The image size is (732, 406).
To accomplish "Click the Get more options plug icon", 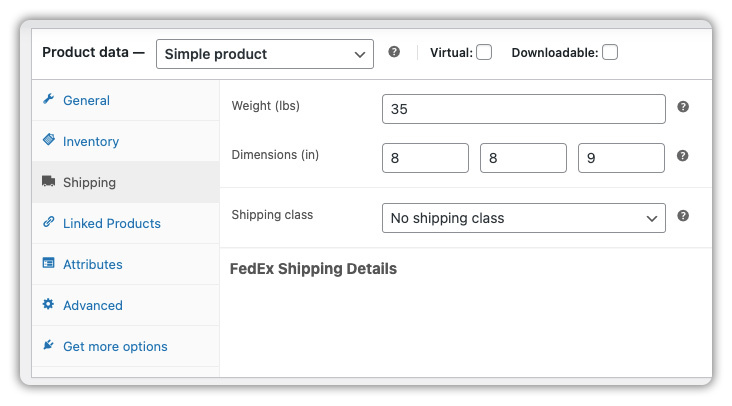I will point(49,345).
